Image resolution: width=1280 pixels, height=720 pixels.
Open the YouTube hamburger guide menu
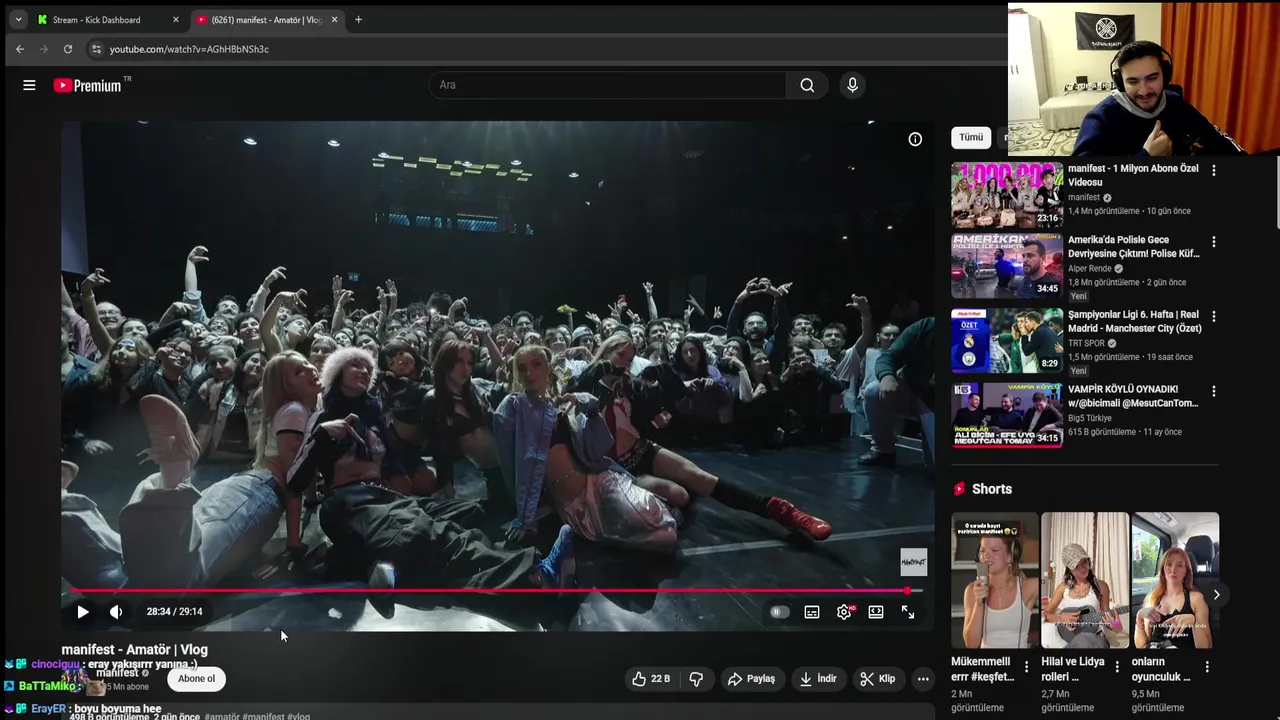tap(29, 85)
